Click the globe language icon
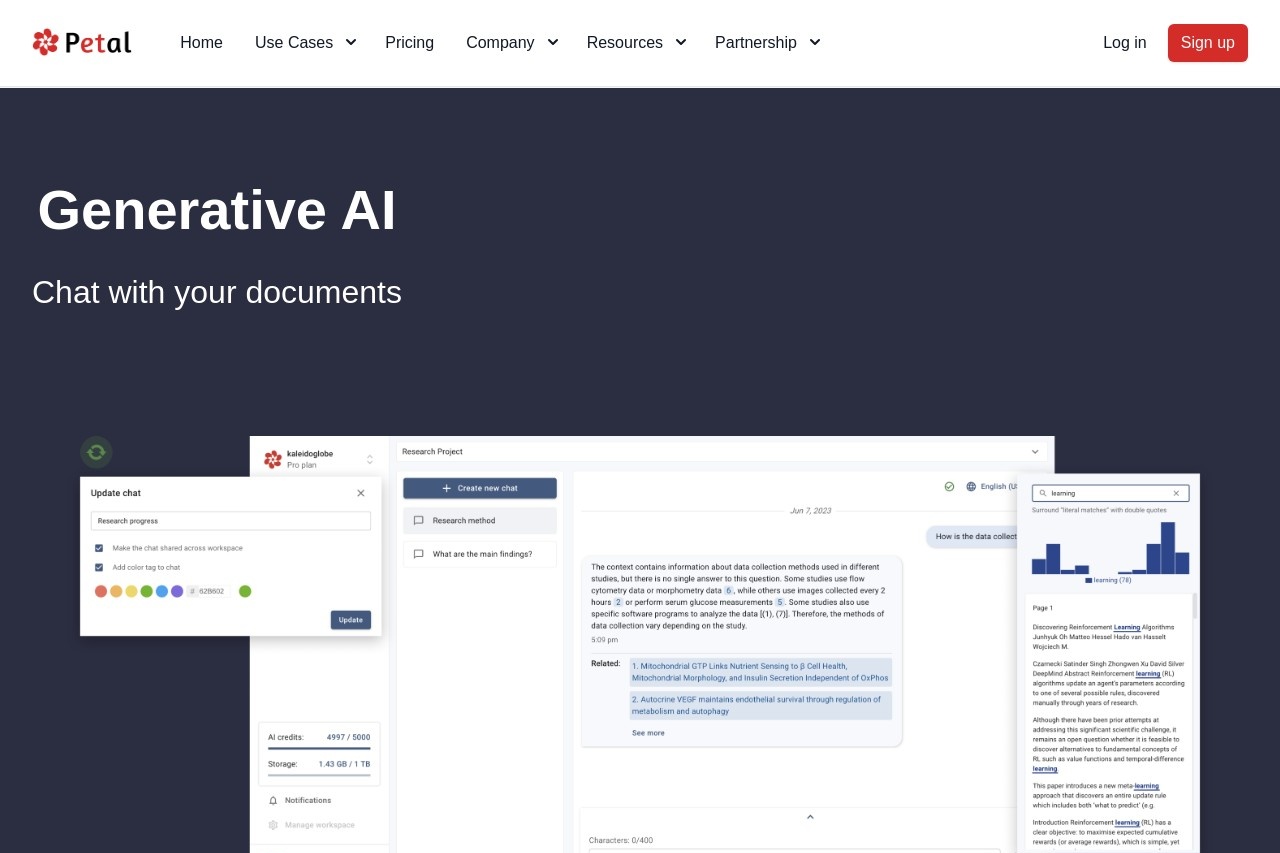This screenshot has height=853, width=1280. pos(971,487)
